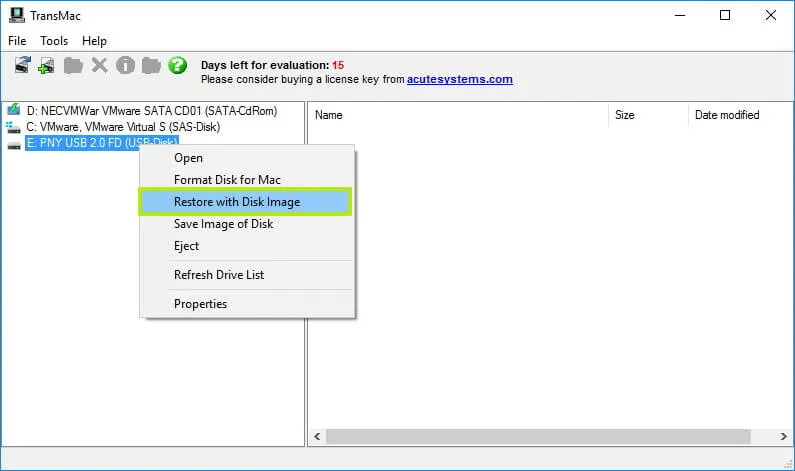Screen dimensions: 795x471
Task: Click the open disk image toolbar icon
Action: pos(23,66)
